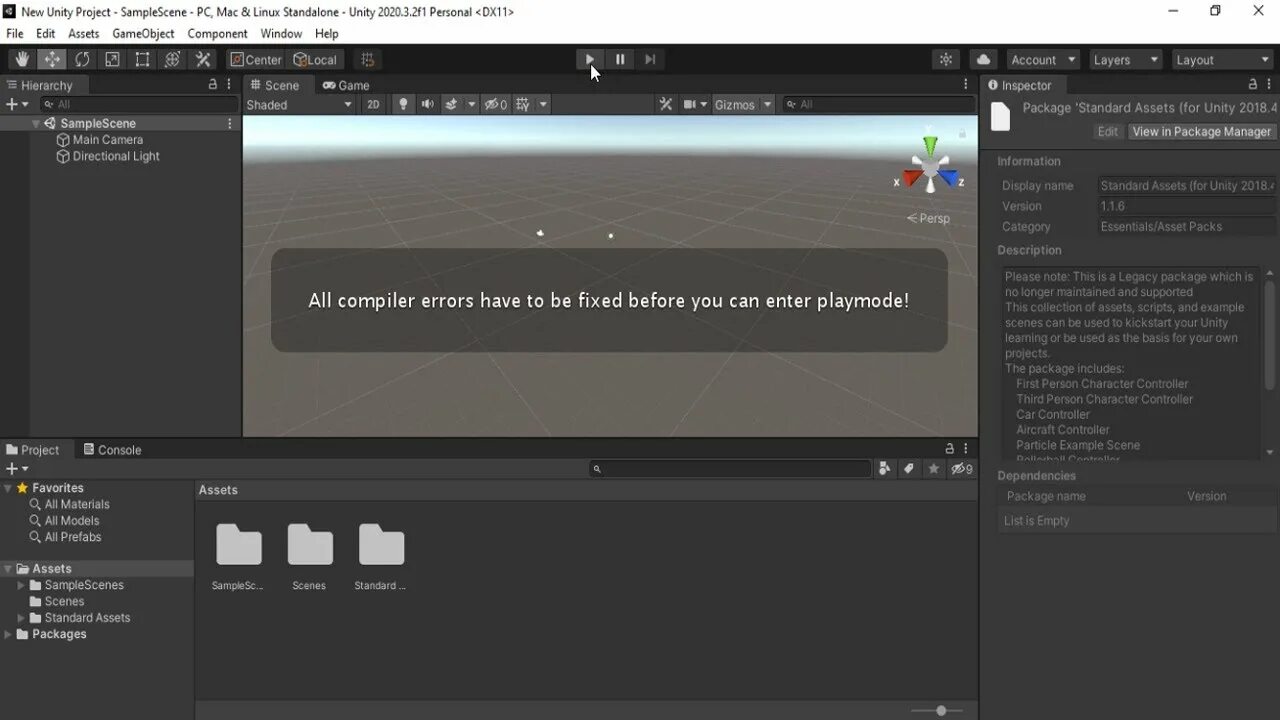Toggle handle rotation Local button
The height and width of the screenshot is (720, 1280).
tap(316, 60)
